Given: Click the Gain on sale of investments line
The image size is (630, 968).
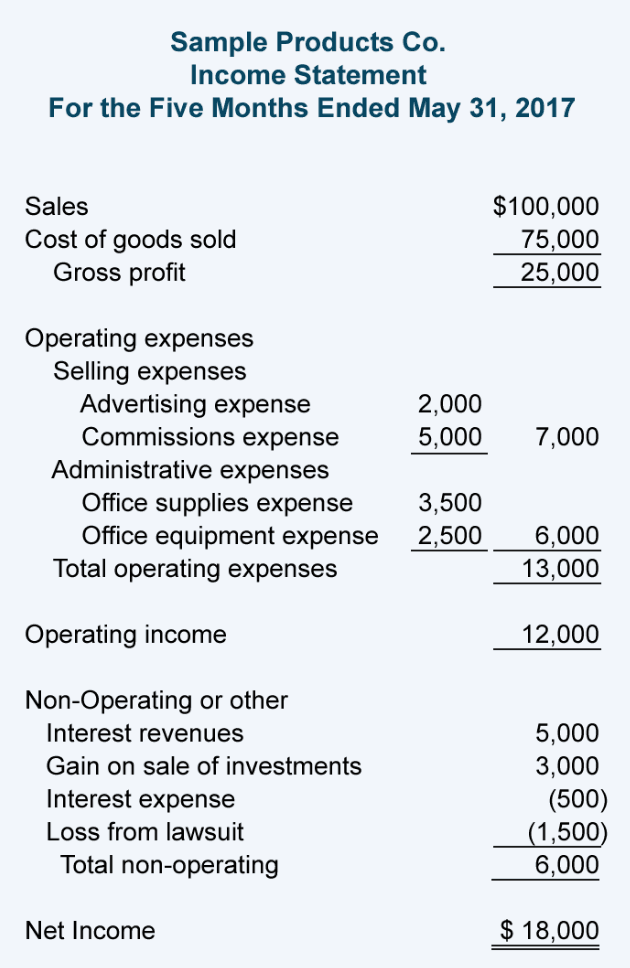Looking at the screenshot, I should pos(204,766).
